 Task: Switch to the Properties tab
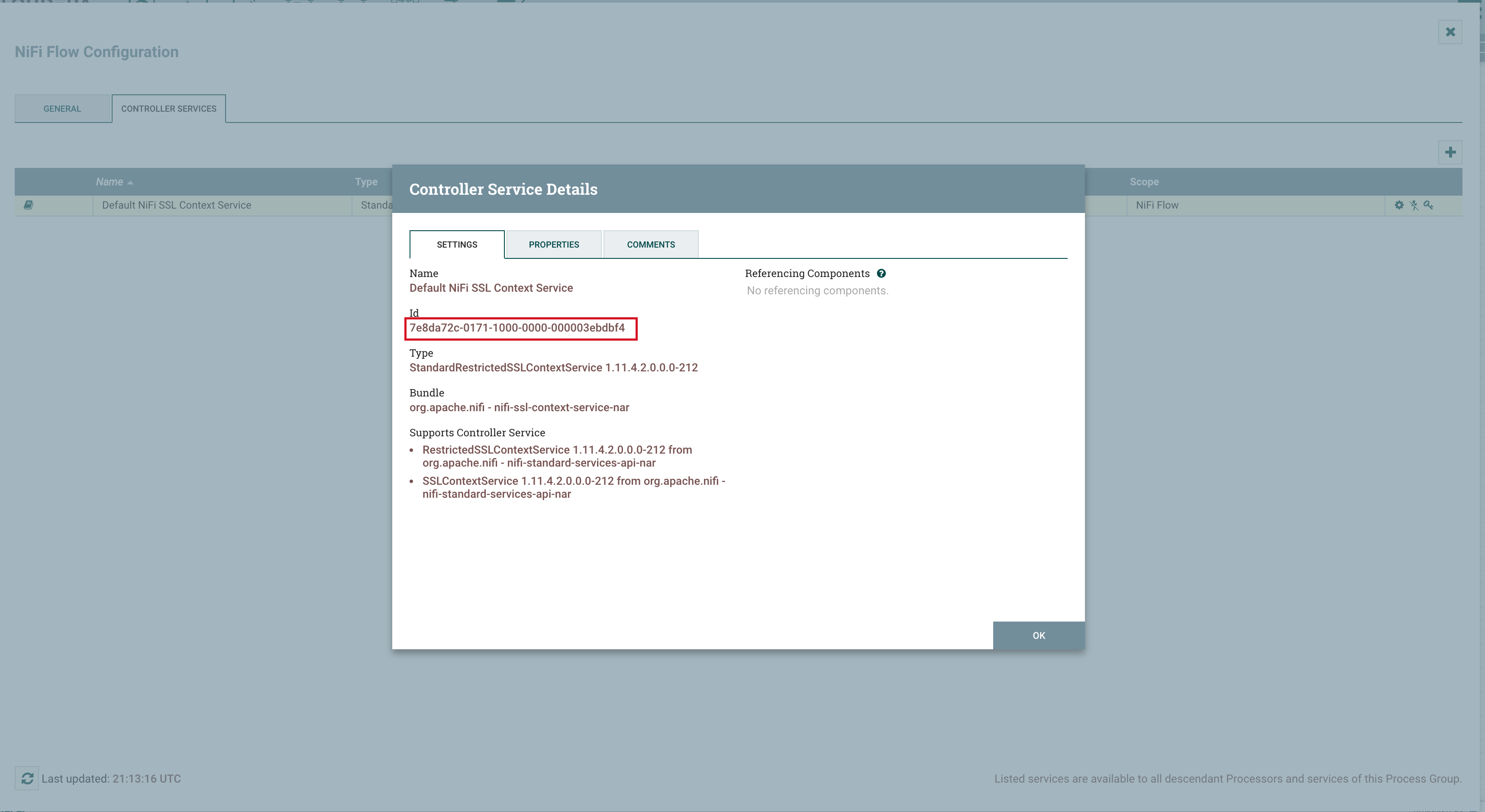[553, 245]
